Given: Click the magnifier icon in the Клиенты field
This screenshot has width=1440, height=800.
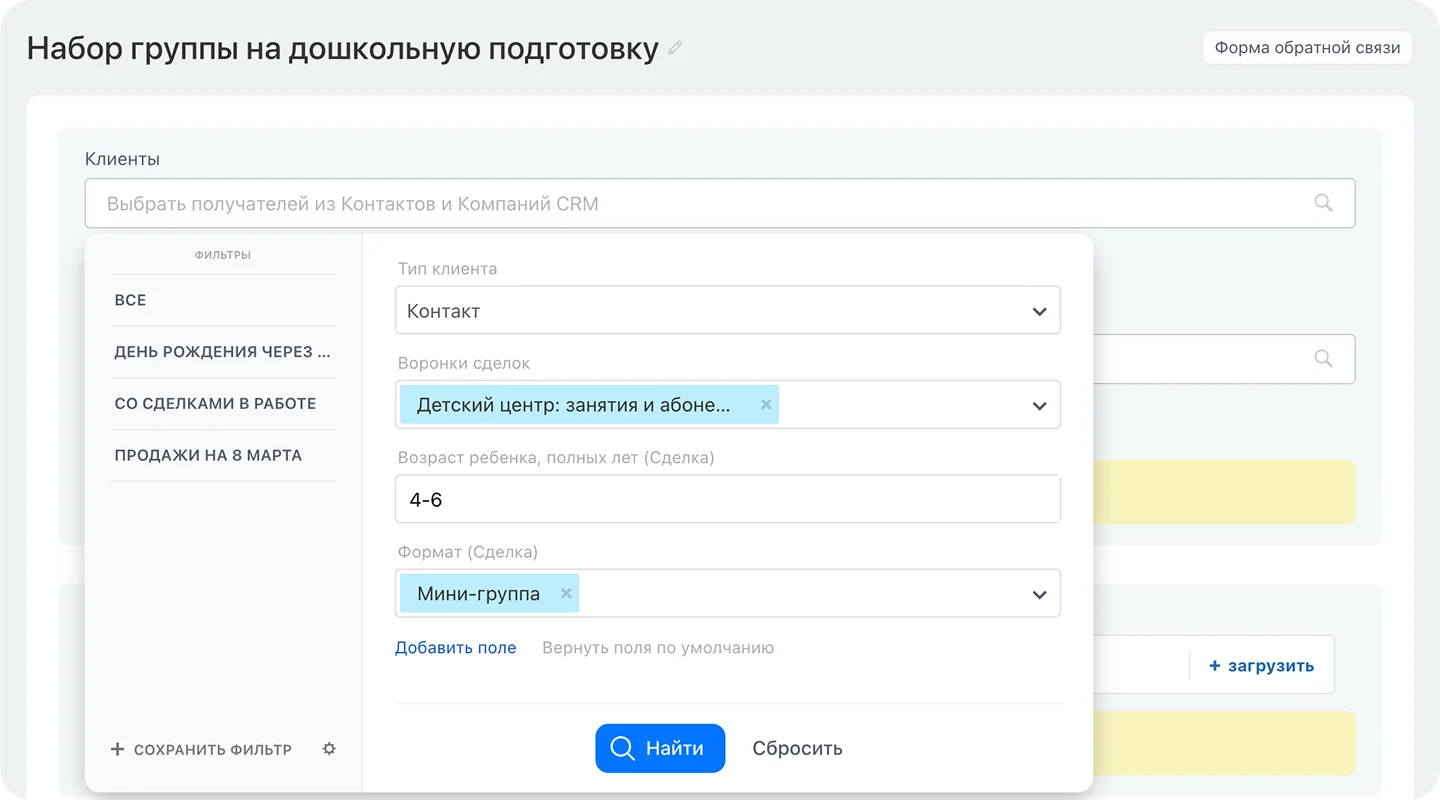Looking at the screenshot, I should coord(1323,203).
